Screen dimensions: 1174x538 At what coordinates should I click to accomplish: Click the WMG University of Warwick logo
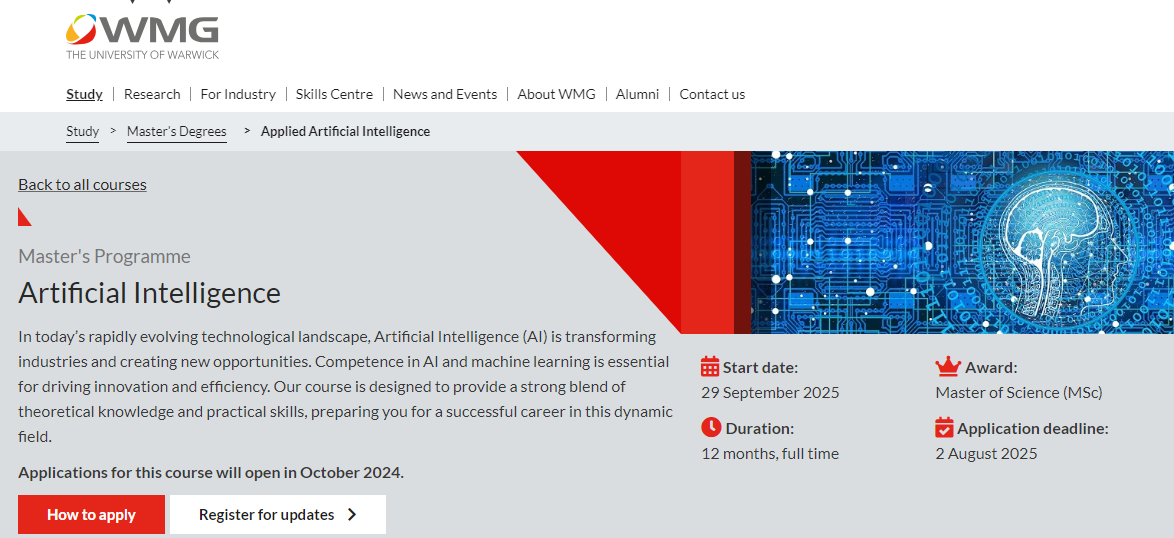click(x=142, y=36)
